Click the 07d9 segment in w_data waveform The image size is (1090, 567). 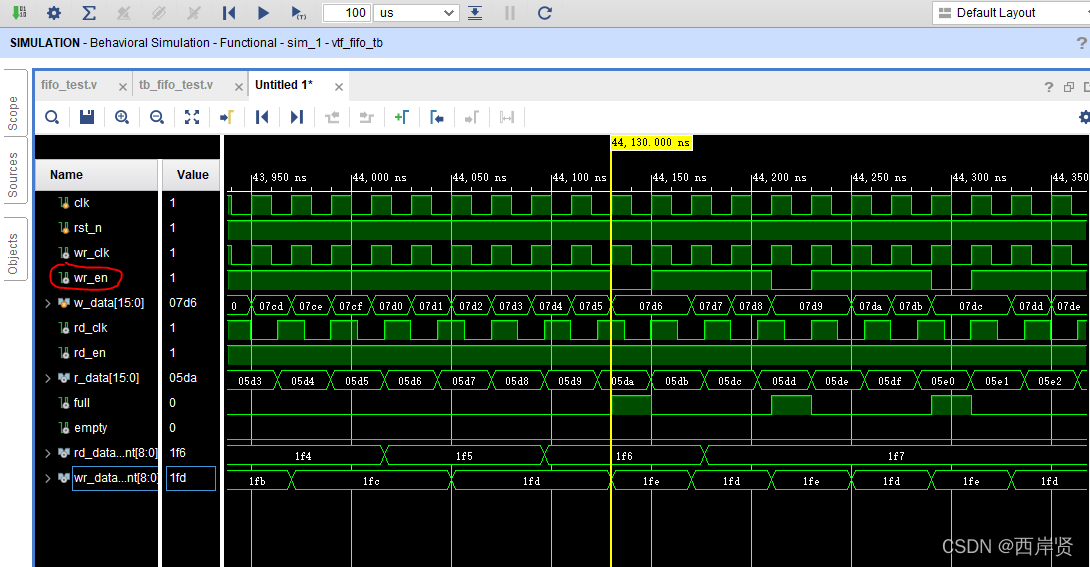point(811,306)
